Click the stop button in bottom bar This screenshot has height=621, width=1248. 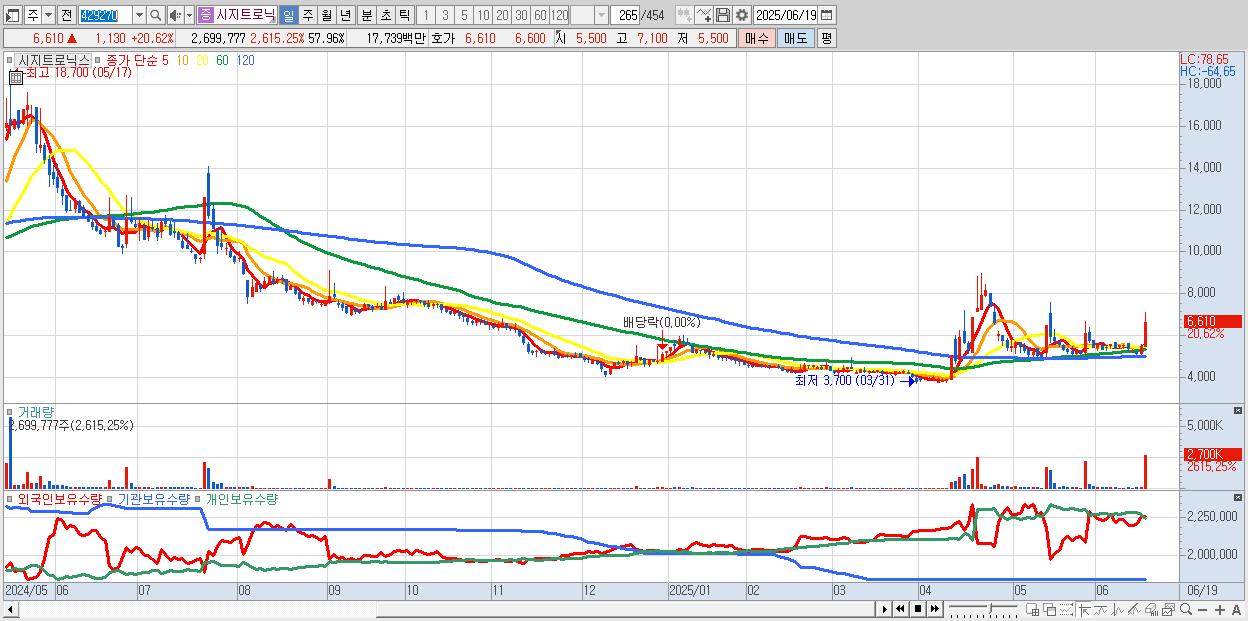click(x=917, y=609)
